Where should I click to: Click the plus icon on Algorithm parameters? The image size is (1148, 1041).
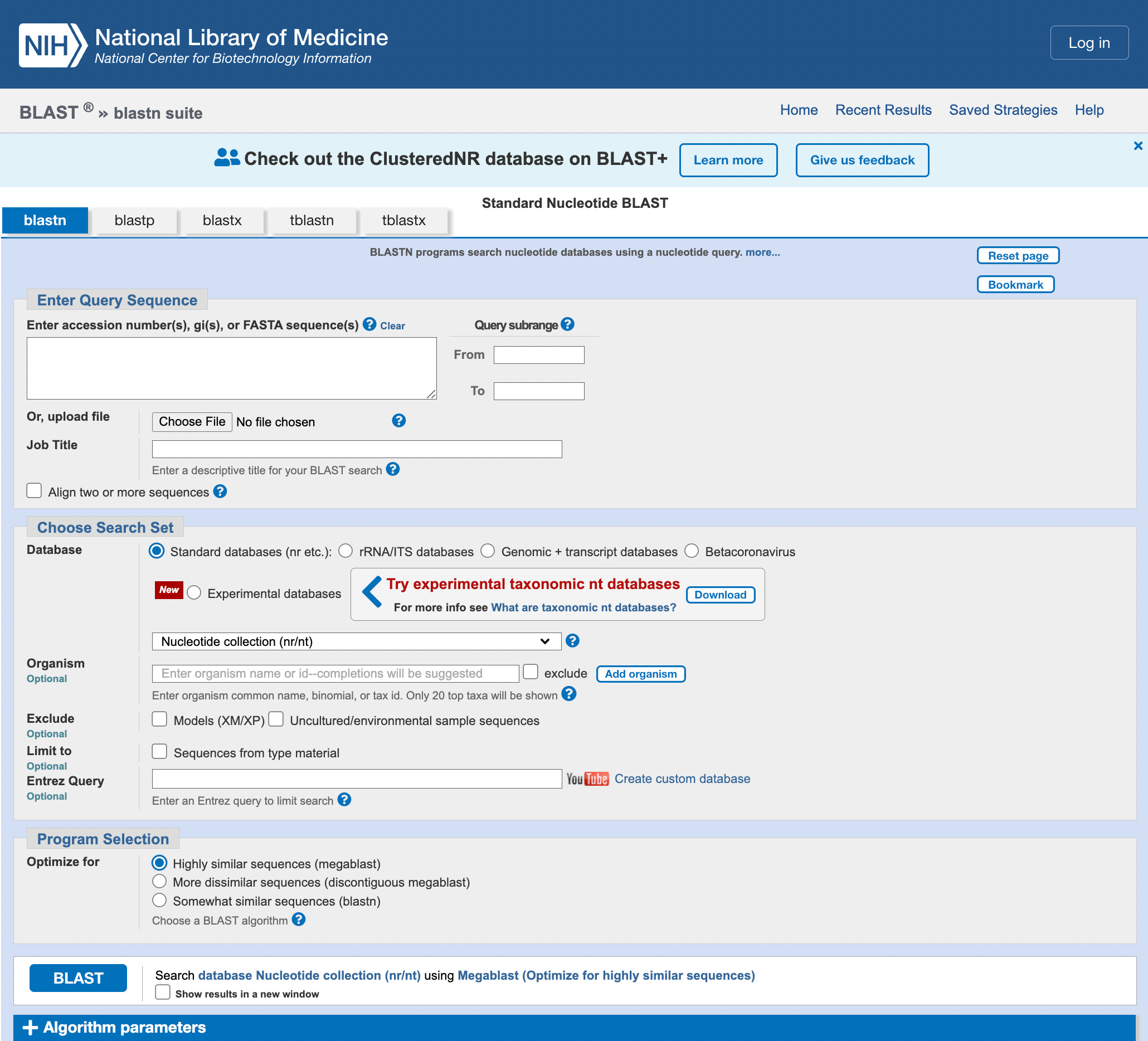(x=30, y=1027)
